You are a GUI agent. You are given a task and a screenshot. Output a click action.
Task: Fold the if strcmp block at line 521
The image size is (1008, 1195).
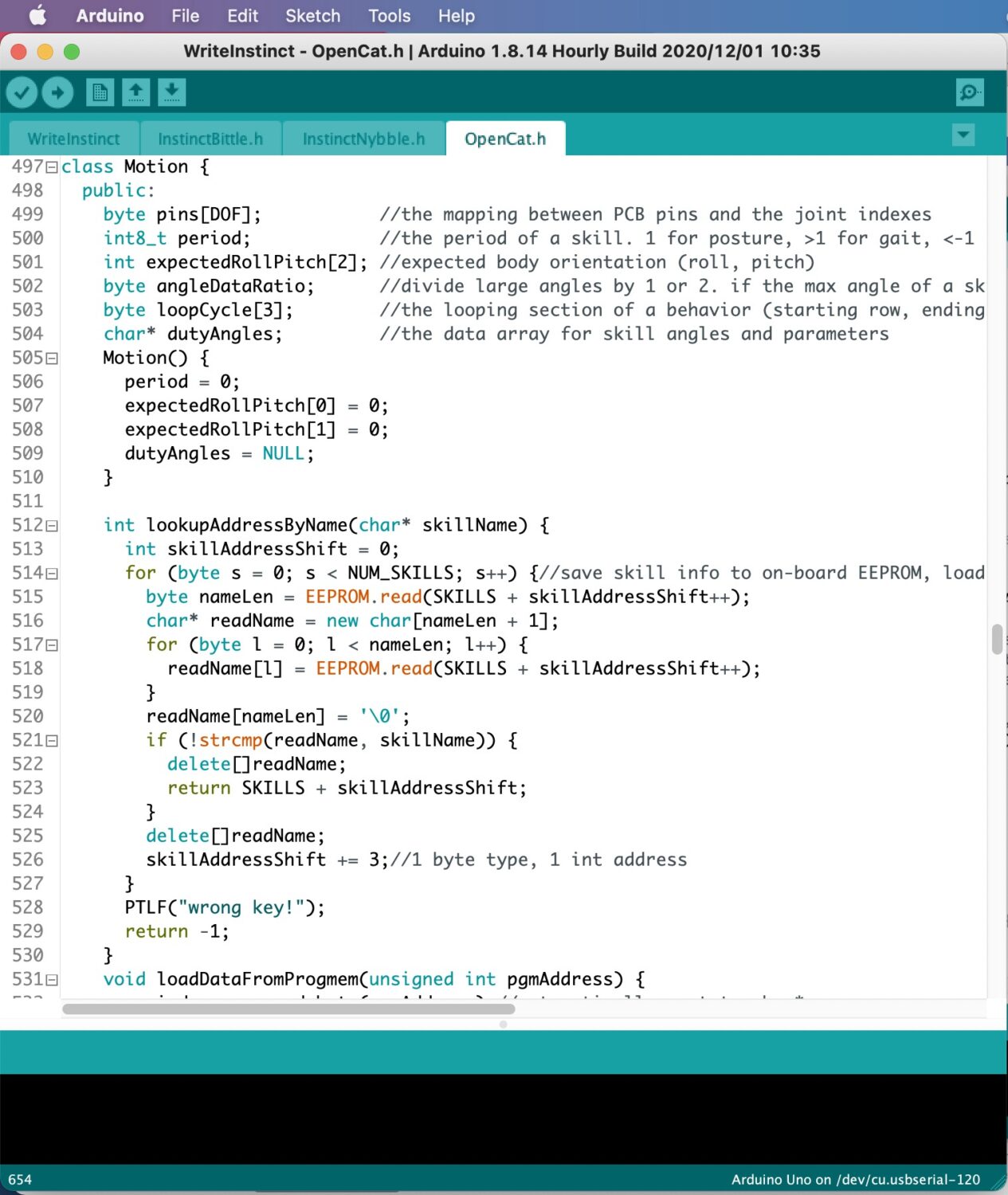pyautogui.click(x=52, y=741)
